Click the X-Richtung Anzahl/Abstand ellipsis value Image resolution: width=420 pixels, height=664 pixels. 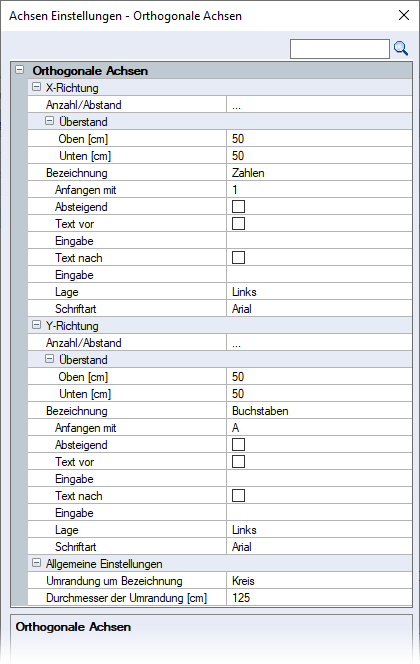pyautogui.click(x=319, y=105)
